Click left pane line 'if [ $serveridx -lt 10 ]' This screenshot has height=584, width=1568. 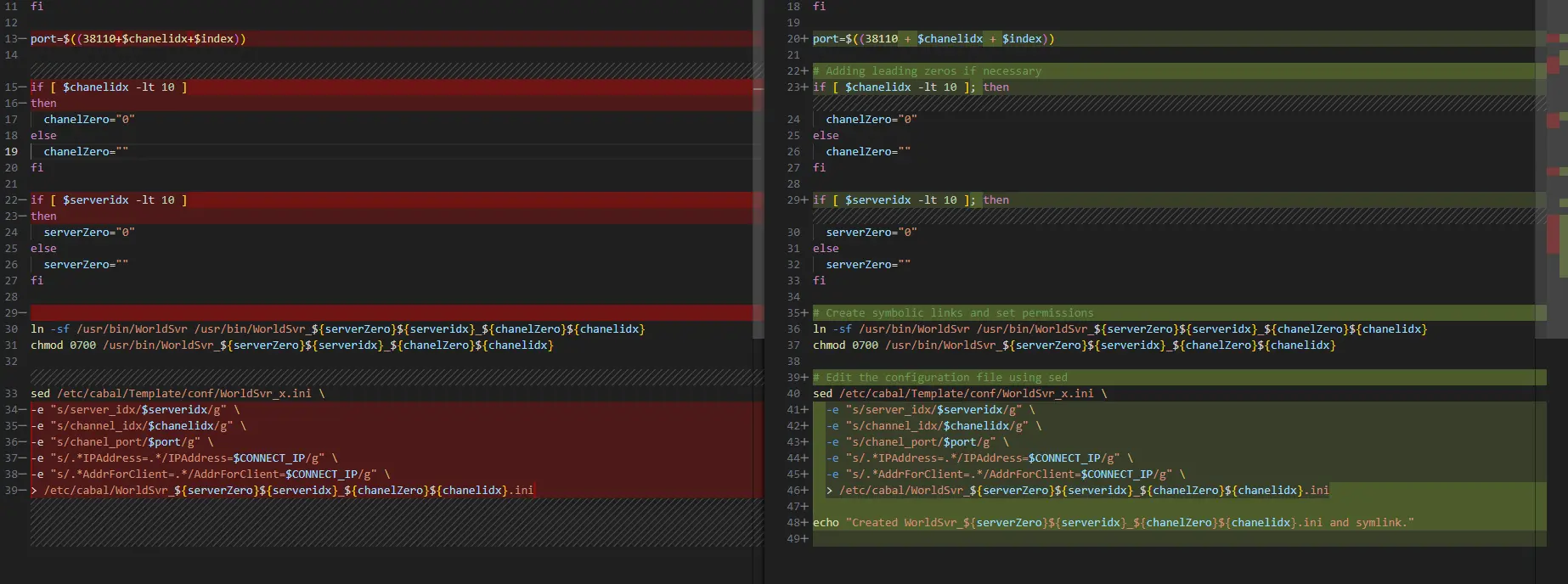tap(109, 199)
